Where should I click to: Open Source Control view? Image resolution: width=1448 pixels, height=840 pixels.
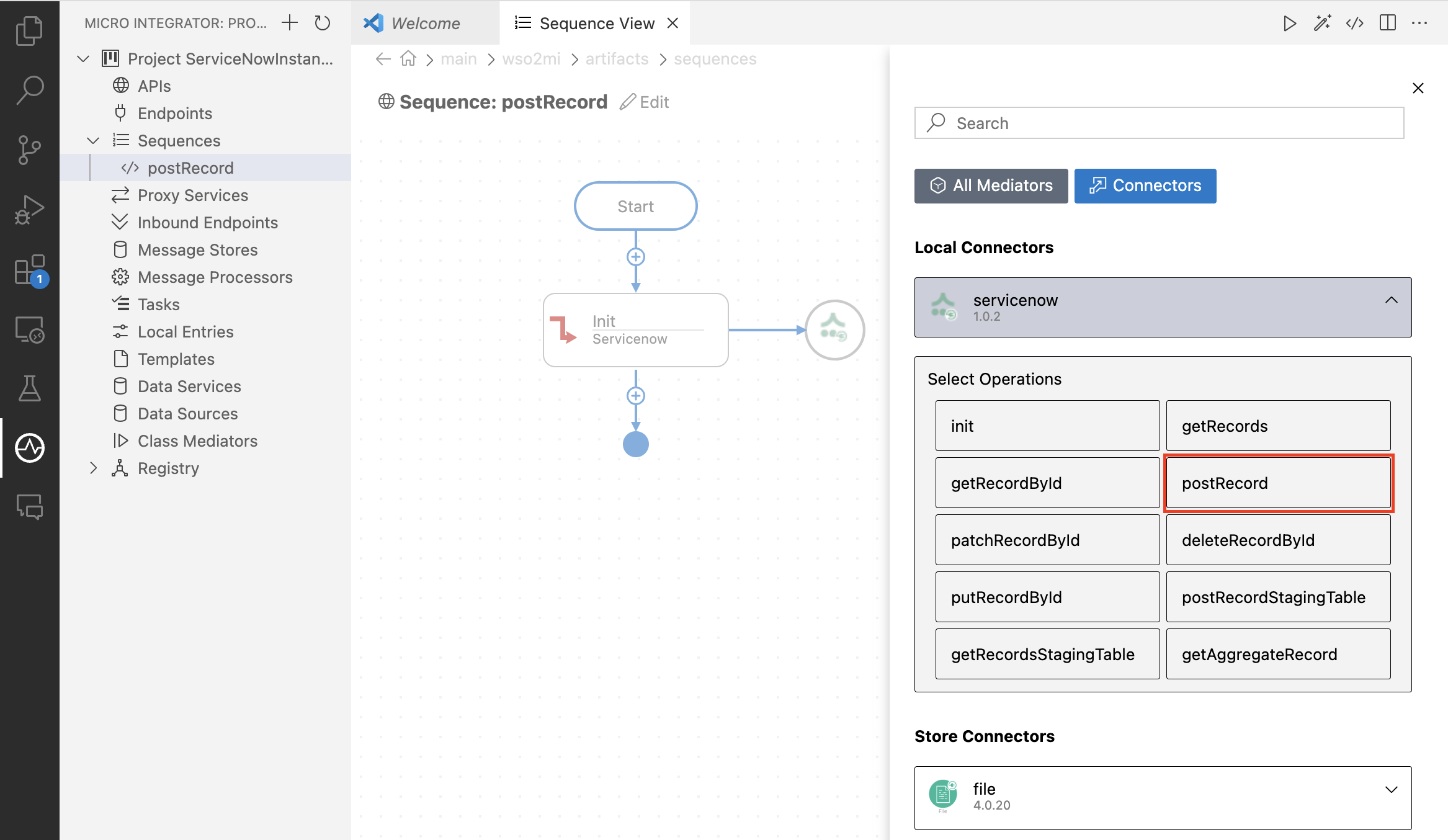[x=29, y=150]
